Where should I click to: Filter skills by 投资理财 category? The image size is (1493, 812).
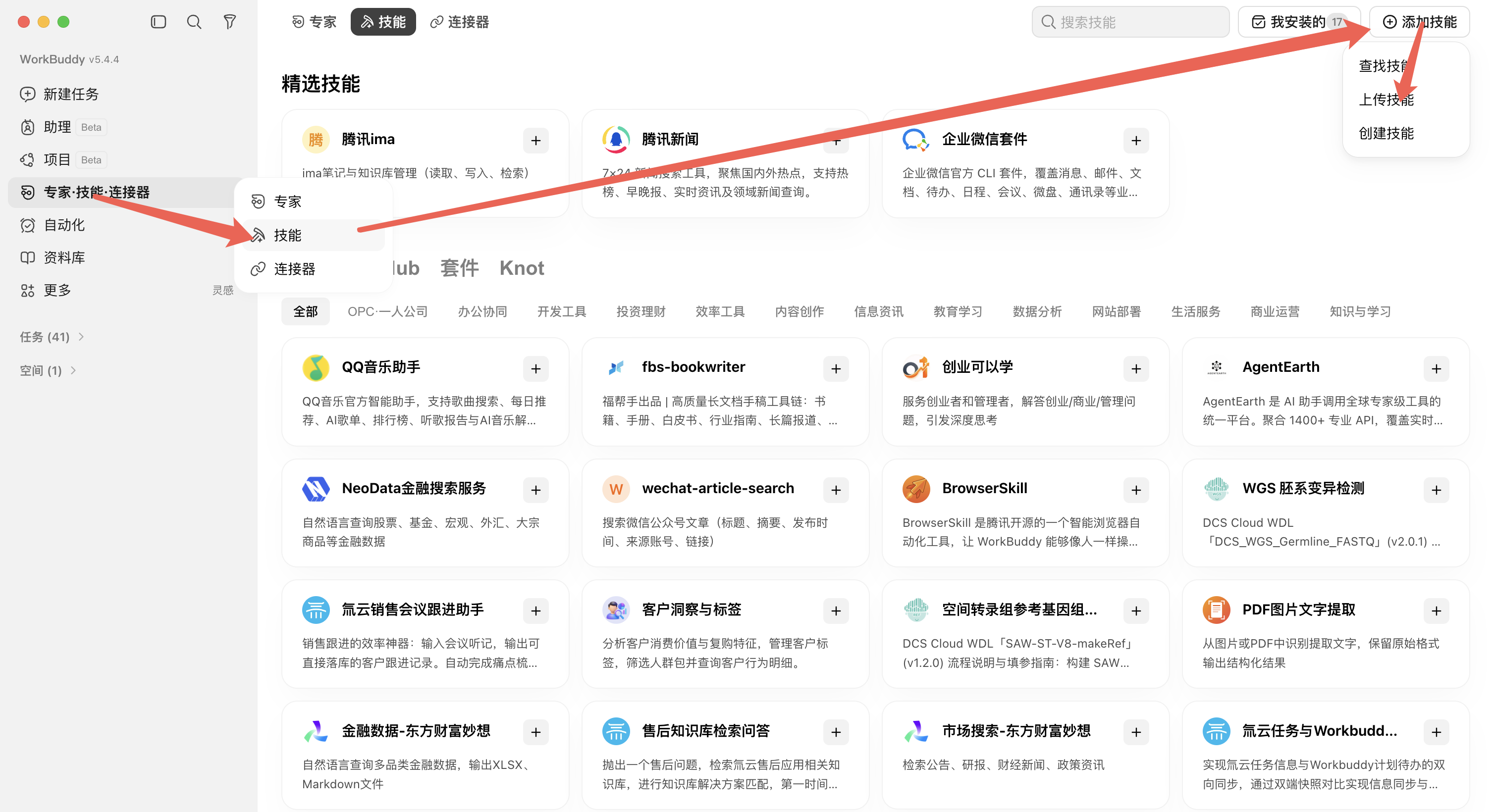640,311
